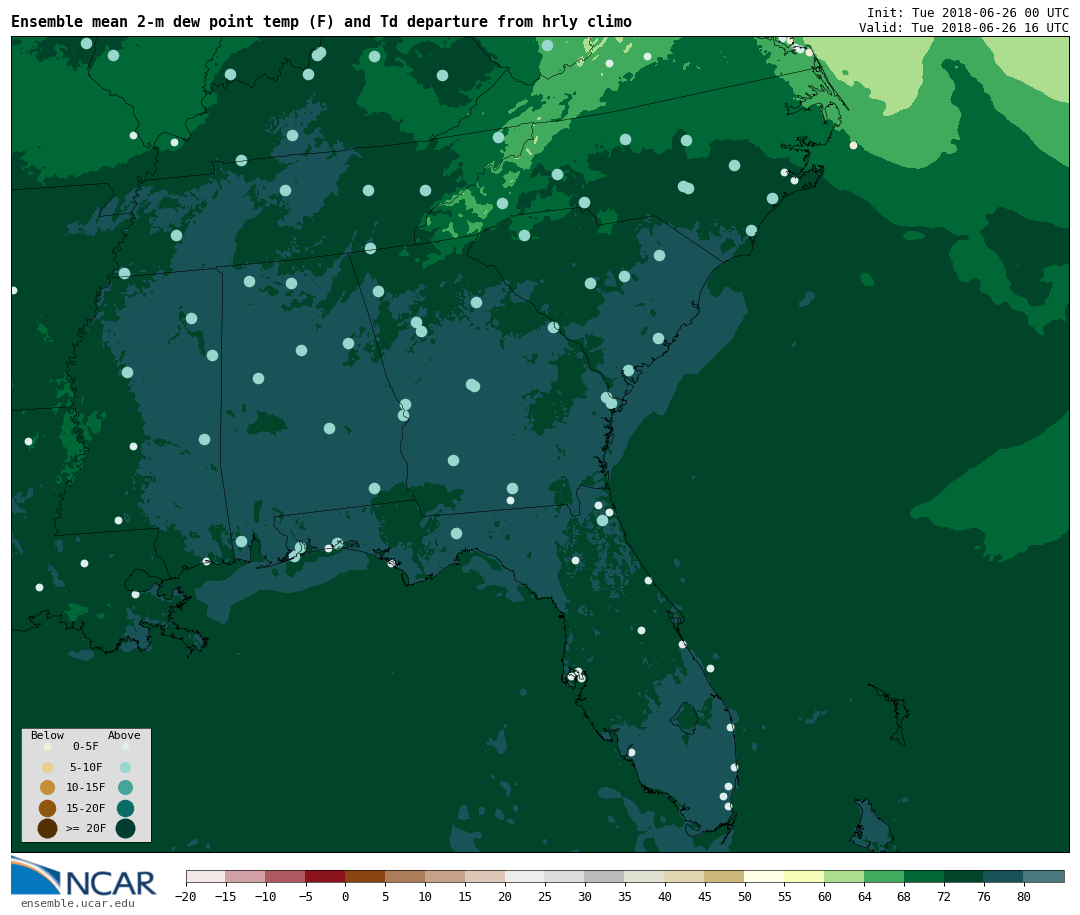Pick the pale yellow 50 to 55 colorbar segment
Viewport: 1080px width, 915px height.
765,876
